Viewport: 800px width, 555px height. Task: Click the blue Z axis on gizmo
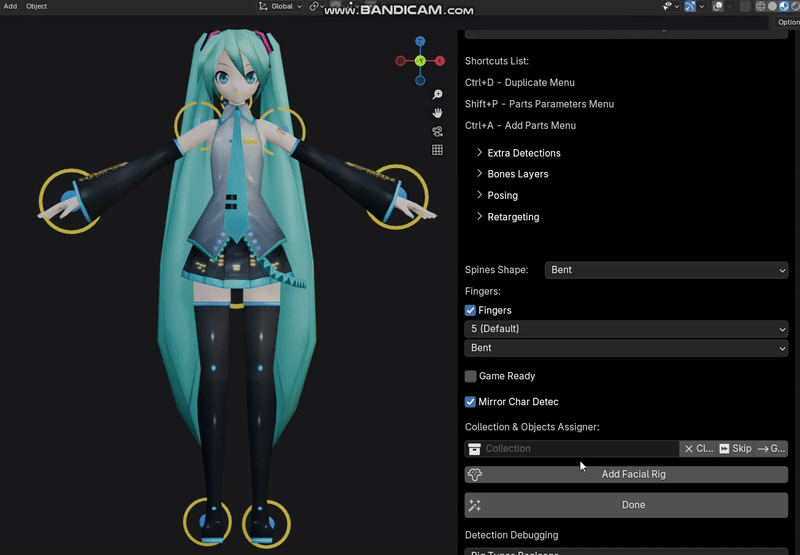pyautogui.click(x=420, y=41)
